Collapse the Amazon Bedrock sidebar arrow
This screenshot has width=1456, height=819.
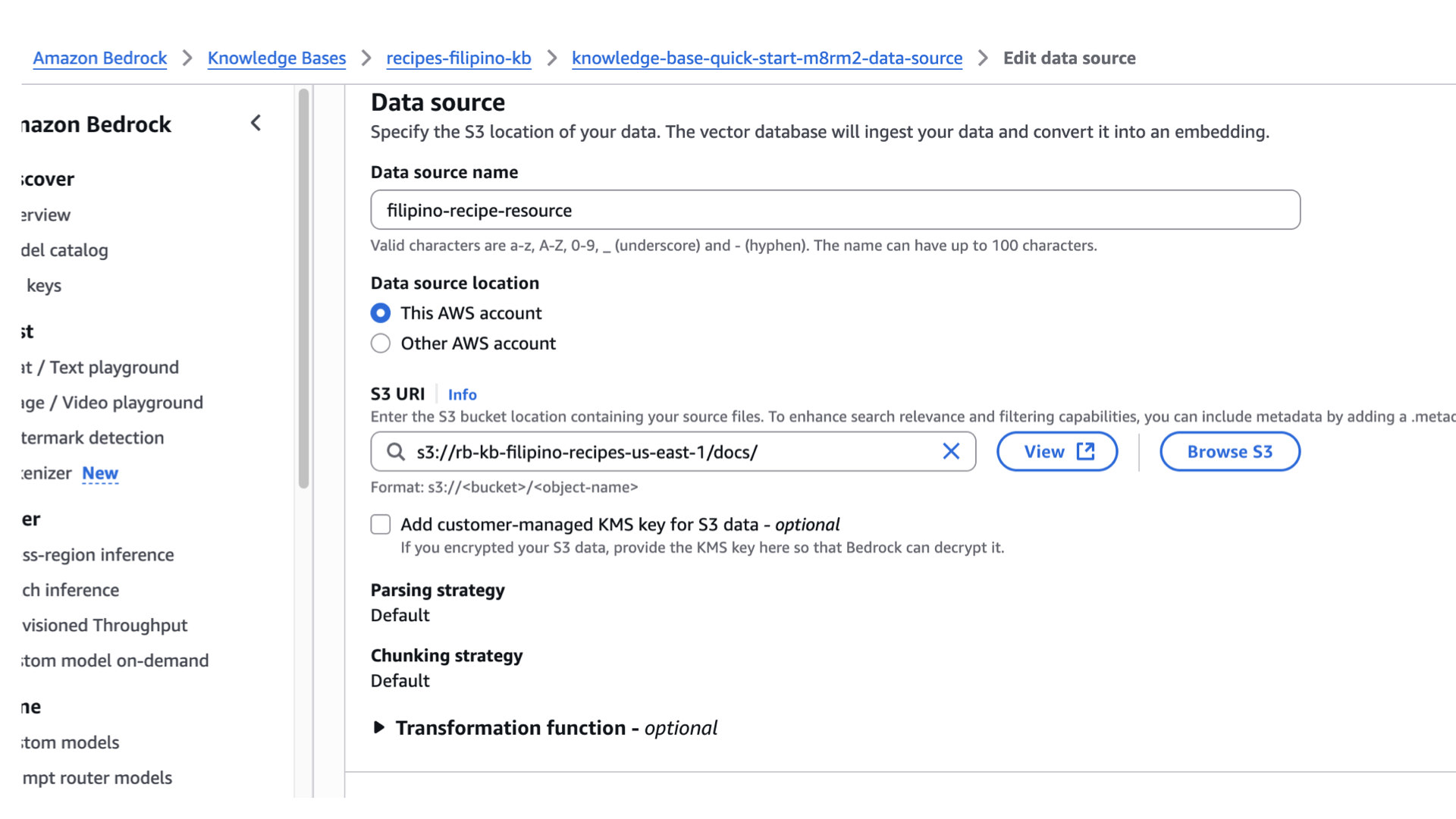pos(256,123)
